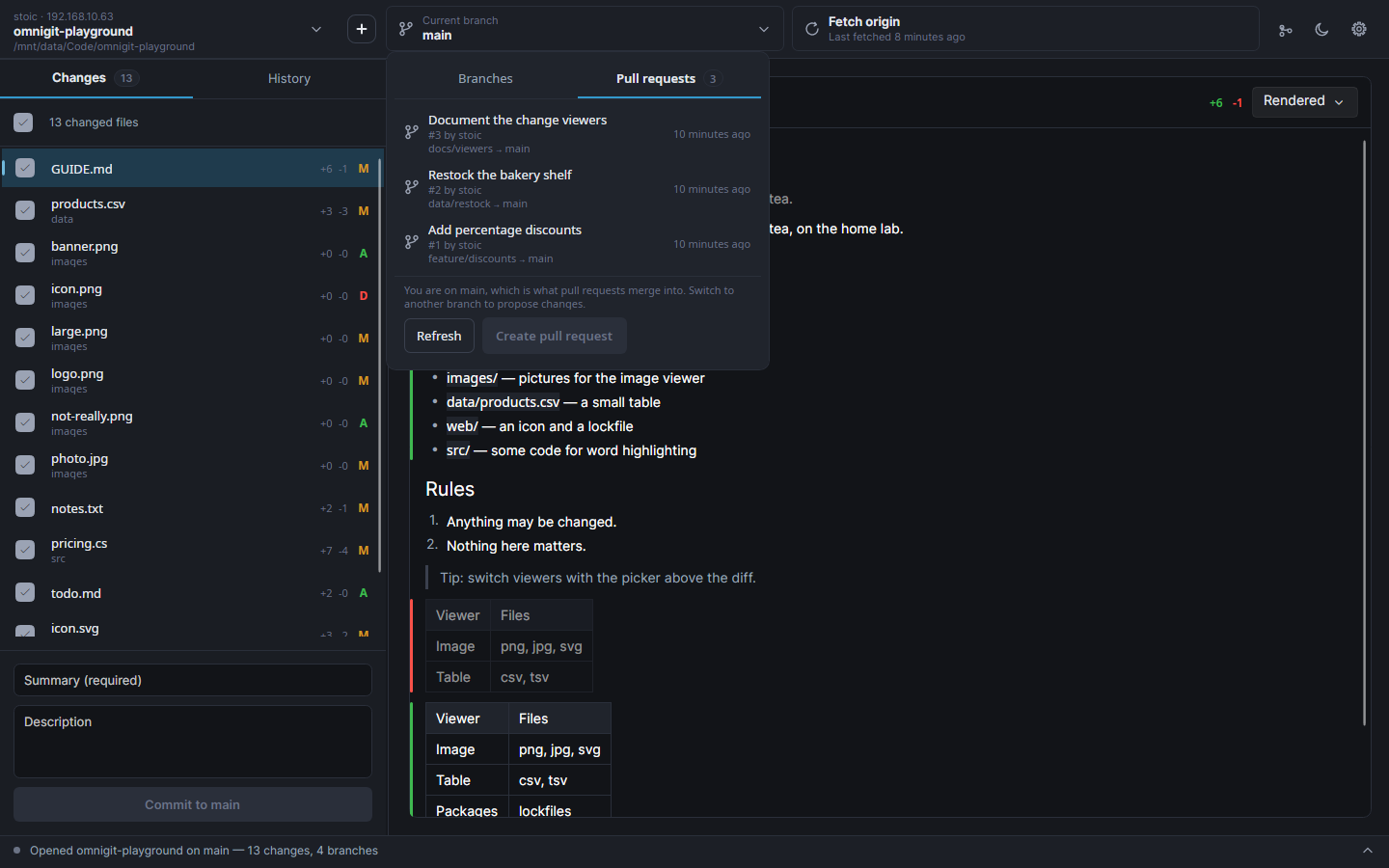Screen dimensions: 1389x868
Task: Click the plus add repository button
Action: coord(362,29)
